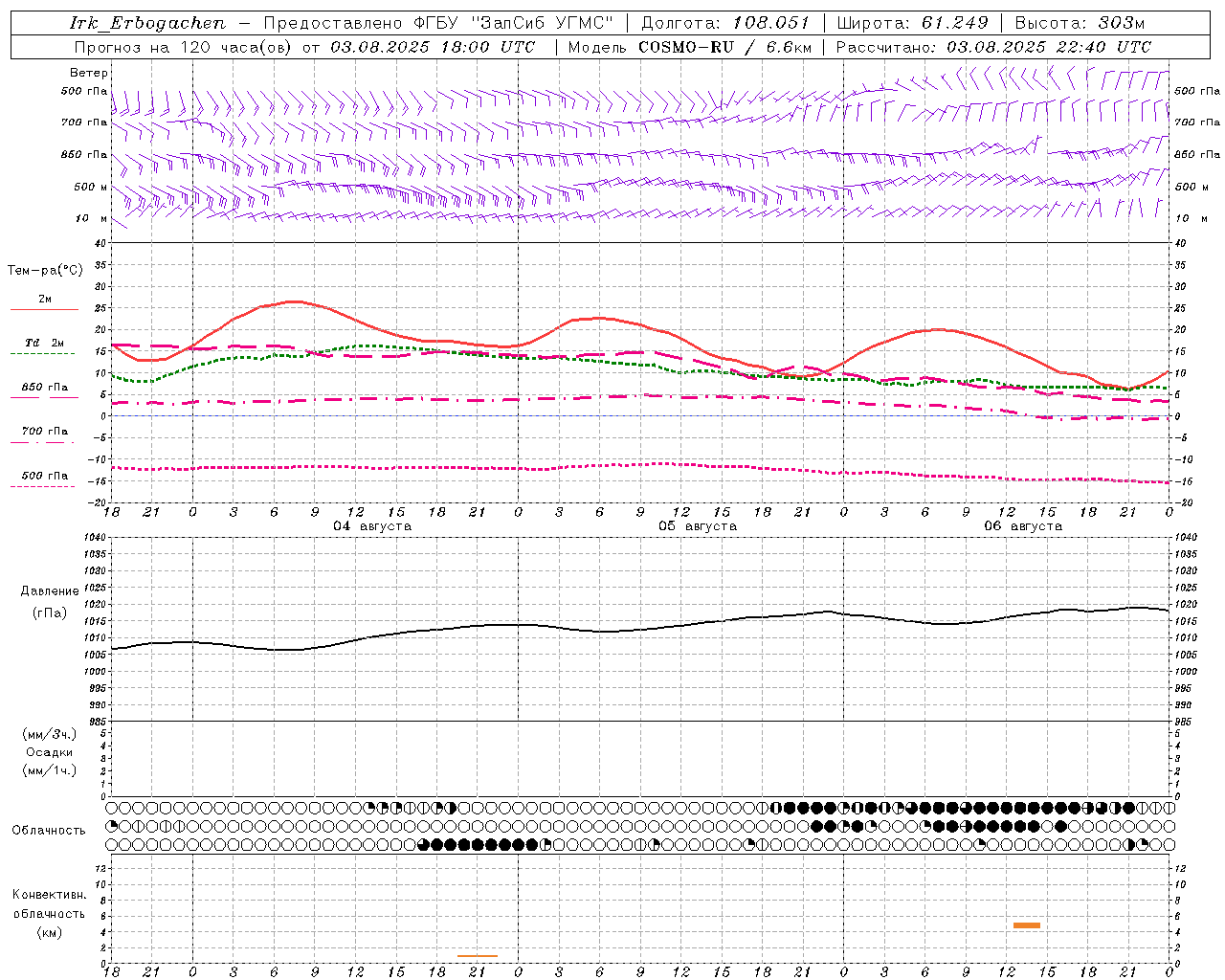Click the 'Облачность' cloud cover label

pos(49,831)
